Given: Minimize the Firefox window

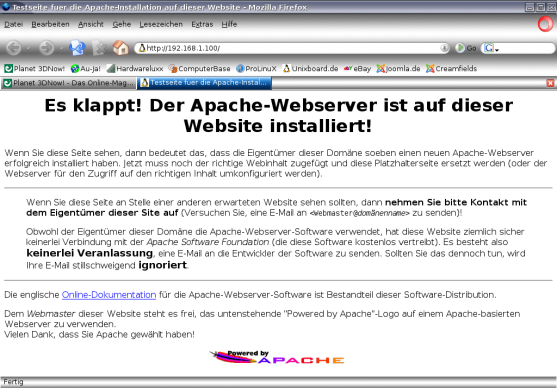Looking at the screenshot, I should 530,7.
